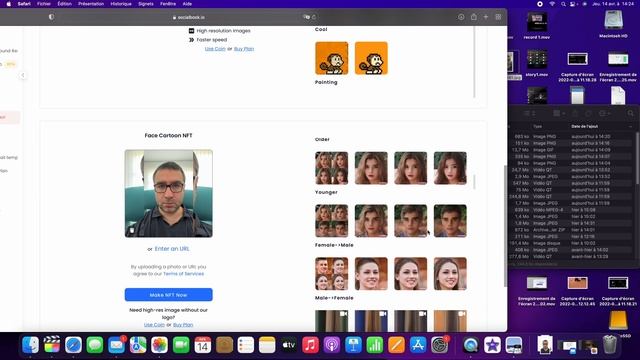
Task: Open Mail app in the dock
Action: pyautogui.click(x=116, y=345)
